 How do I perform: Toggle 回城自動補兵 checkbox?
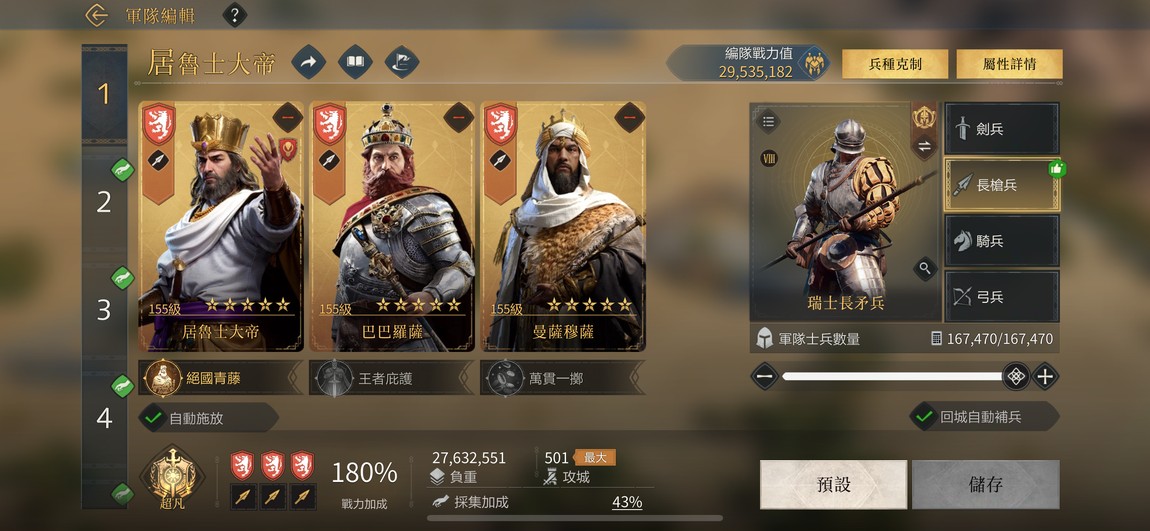pos(922,417)
